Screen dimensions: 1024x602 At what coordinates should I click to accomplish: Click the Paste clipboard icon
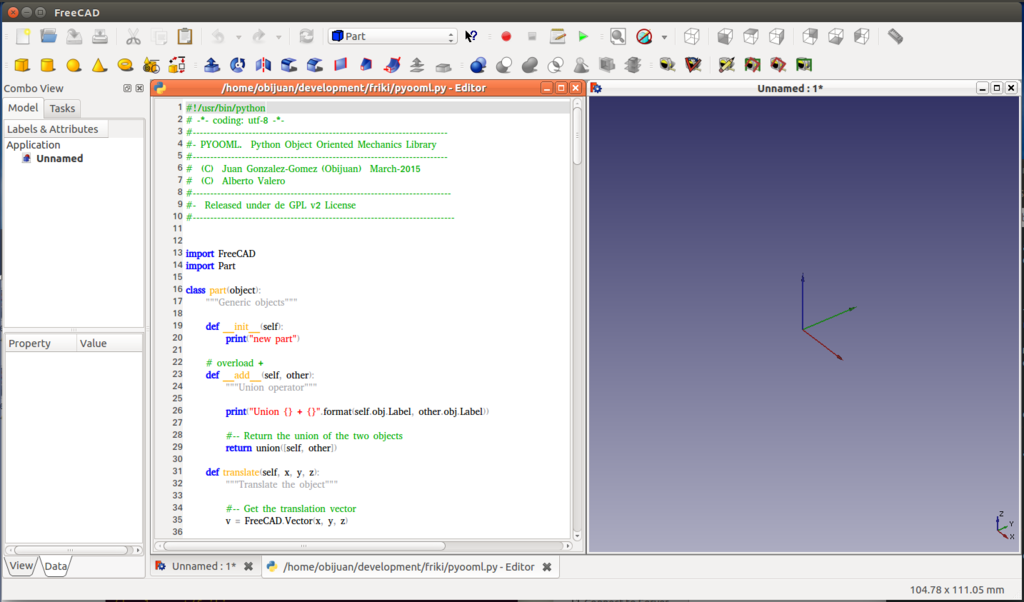(185, 37)
